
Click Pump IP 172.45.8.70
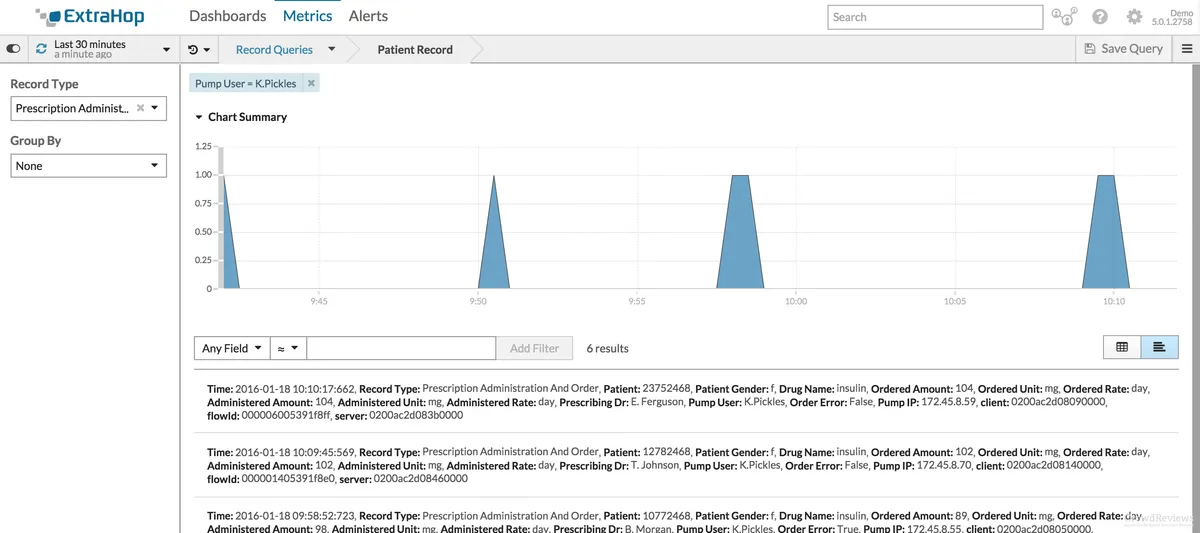pos(942,465)
